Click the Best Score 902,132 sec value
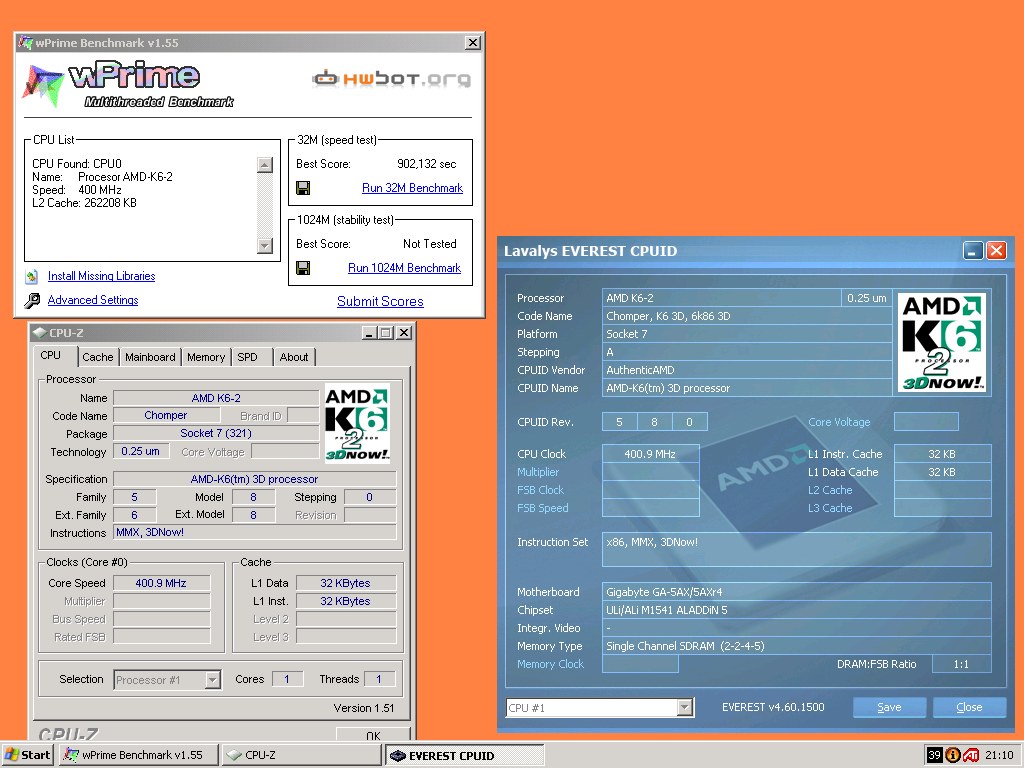Viewport: 1024px width, 768px height. click(426, 165)
